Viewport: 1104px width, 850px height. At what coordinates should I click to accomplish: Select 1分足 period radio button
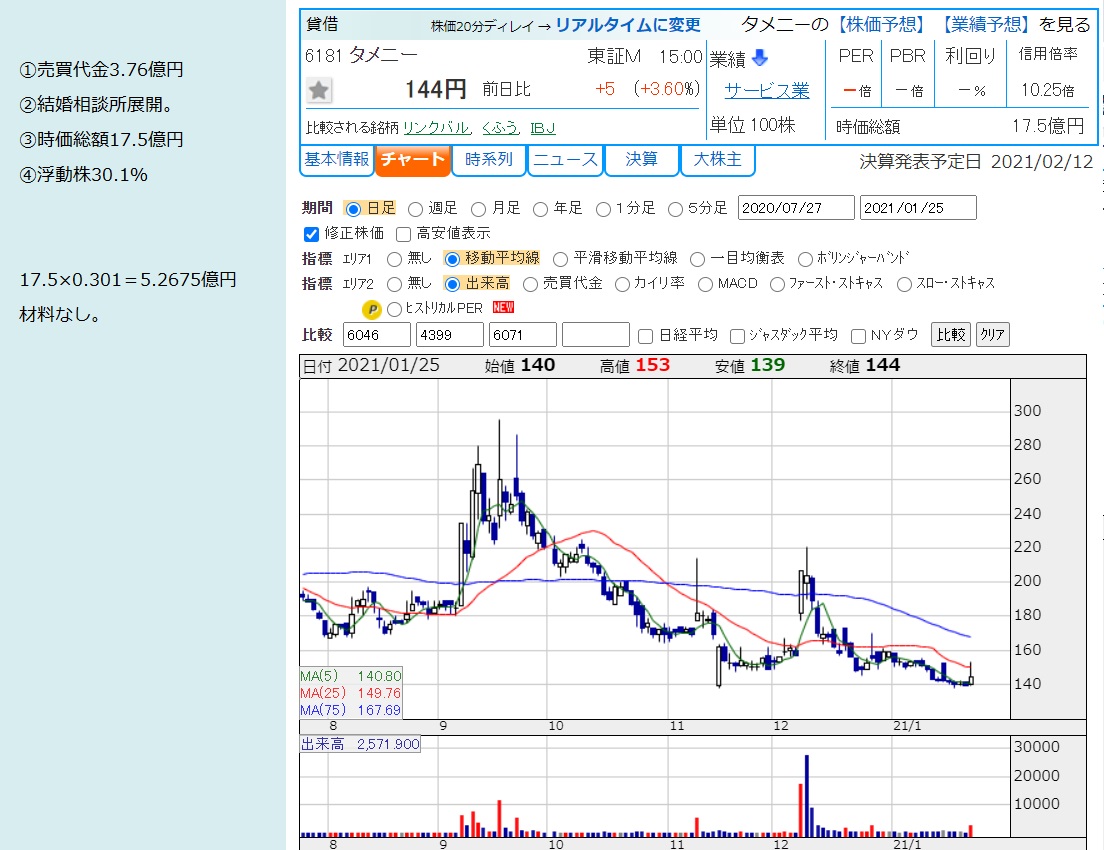603,209
